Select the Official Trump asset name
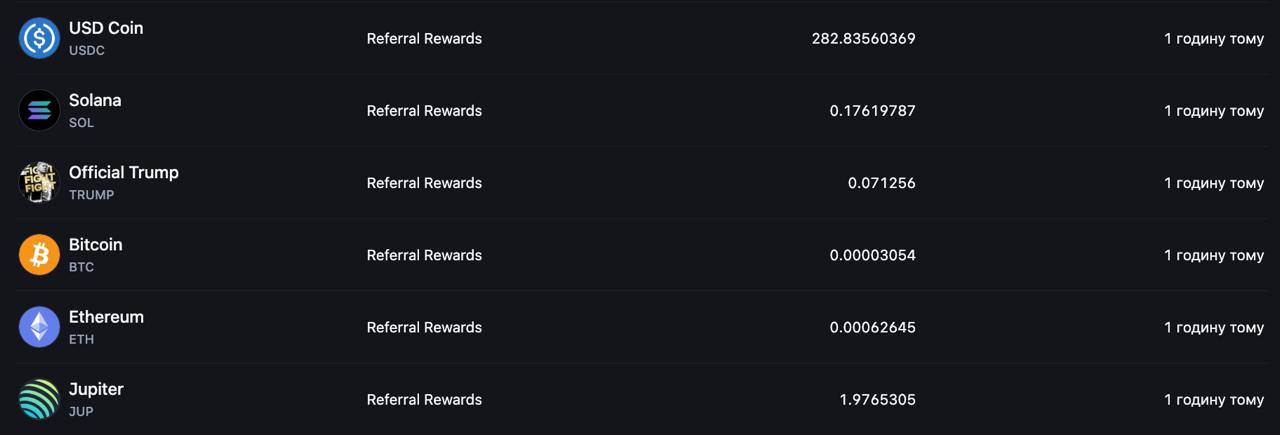This screenshot has width=1280, height=435. point(124,172)
